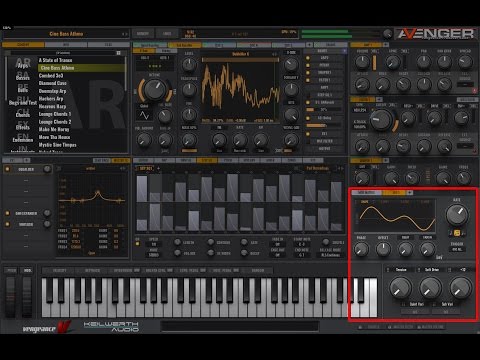Click MASTER FILTER in the bottom bar
The height and width of the screenshot is (360, 480).
coord(401,327)
